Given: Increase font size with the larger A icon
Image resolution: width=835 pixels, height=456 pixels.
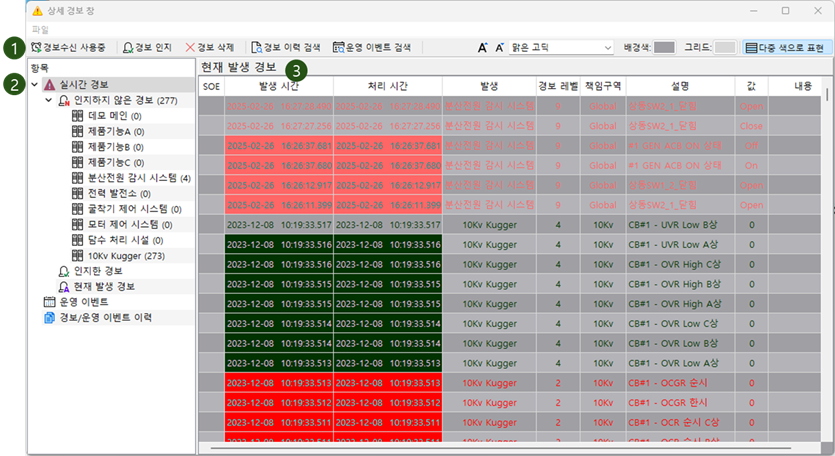Looking at the screenshot, I should 482,47.
